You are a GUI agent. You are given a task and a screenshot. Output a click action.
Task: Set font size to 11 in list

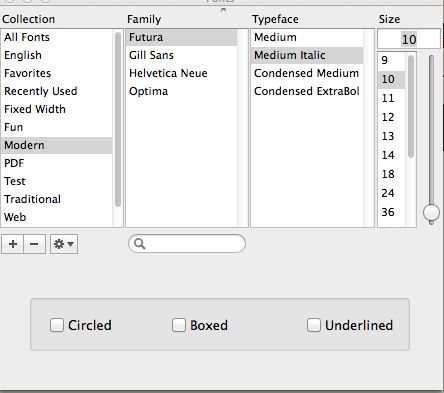(x=392, y=98)
